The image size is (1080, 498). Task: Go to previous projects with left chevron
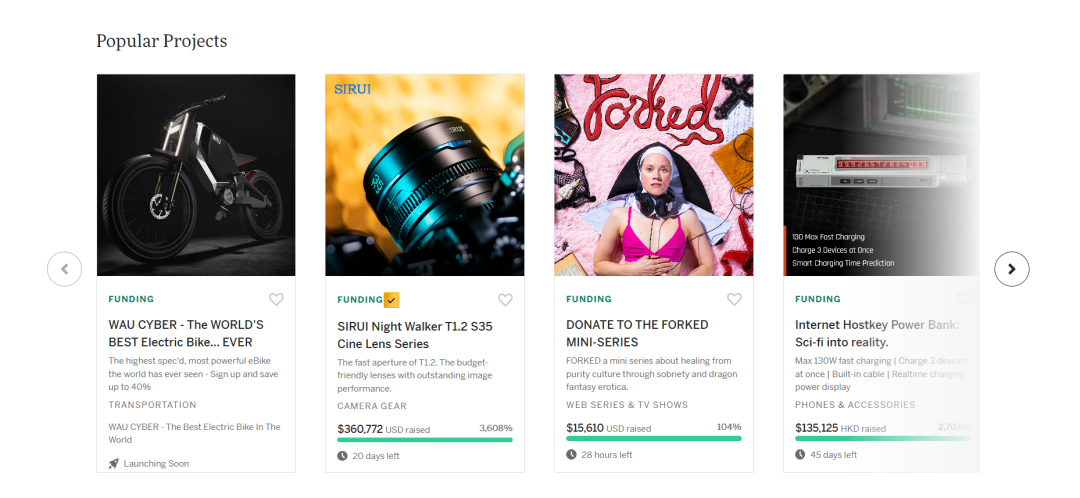tap(65, 269)
